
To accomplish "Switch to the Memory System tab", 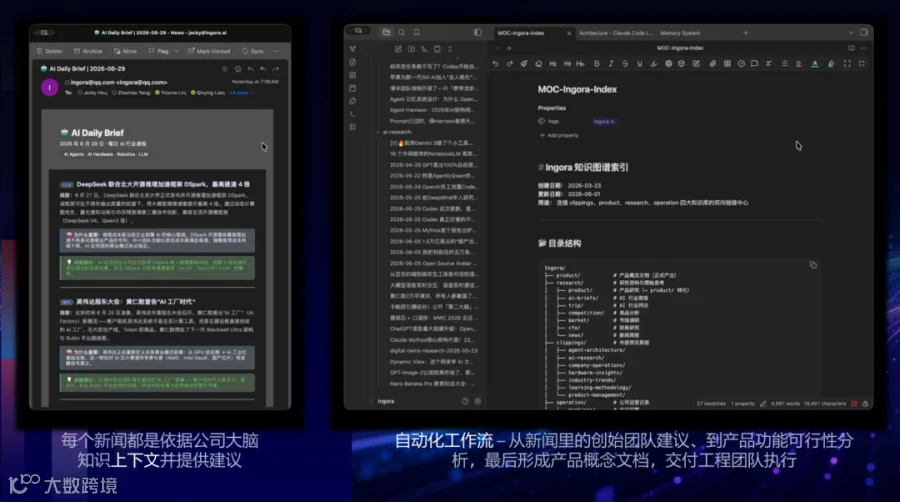I will coord(680,33).
